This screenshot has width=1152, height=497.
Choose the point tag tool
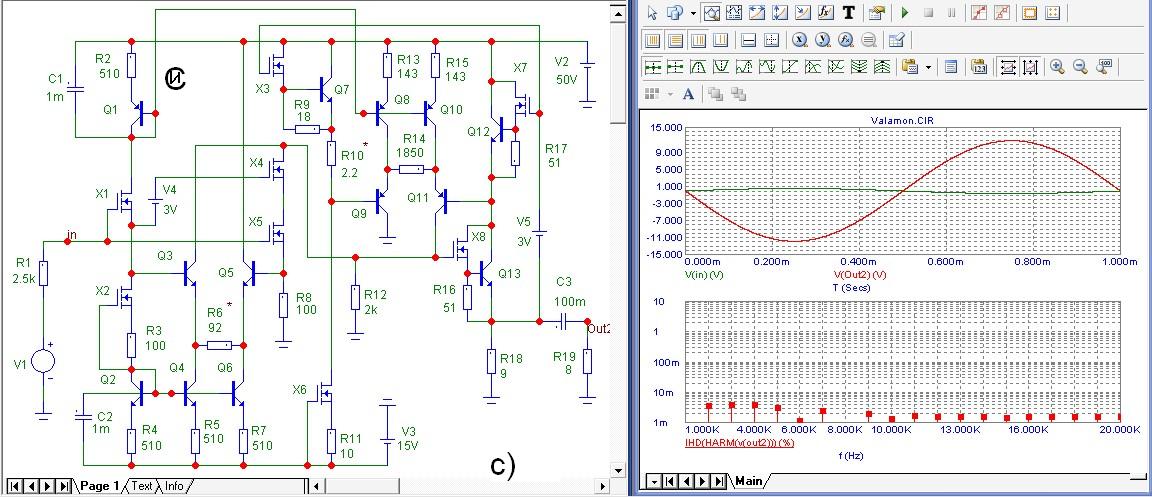tap(803, 12)
